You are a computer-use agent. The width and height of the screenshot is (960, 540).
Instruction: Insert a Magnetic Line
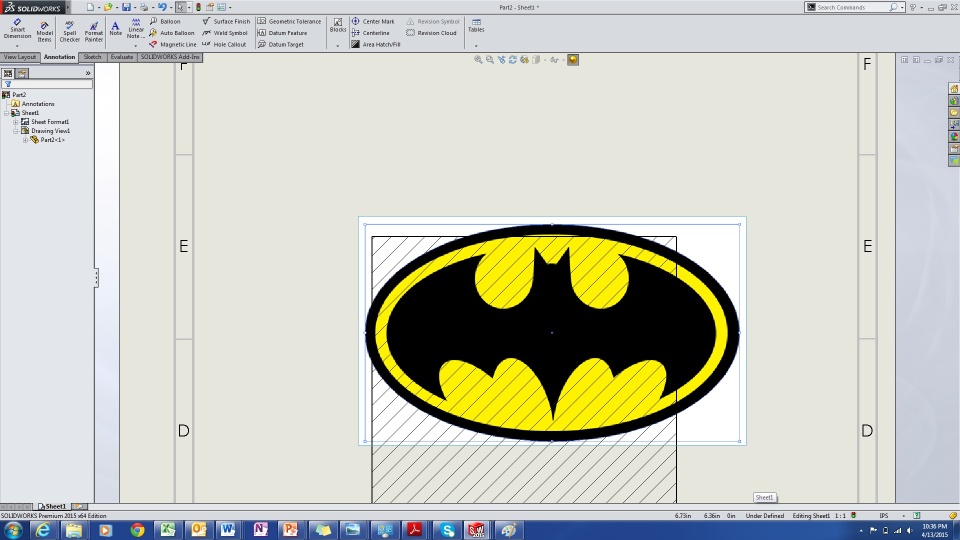[x=173, y=44]
